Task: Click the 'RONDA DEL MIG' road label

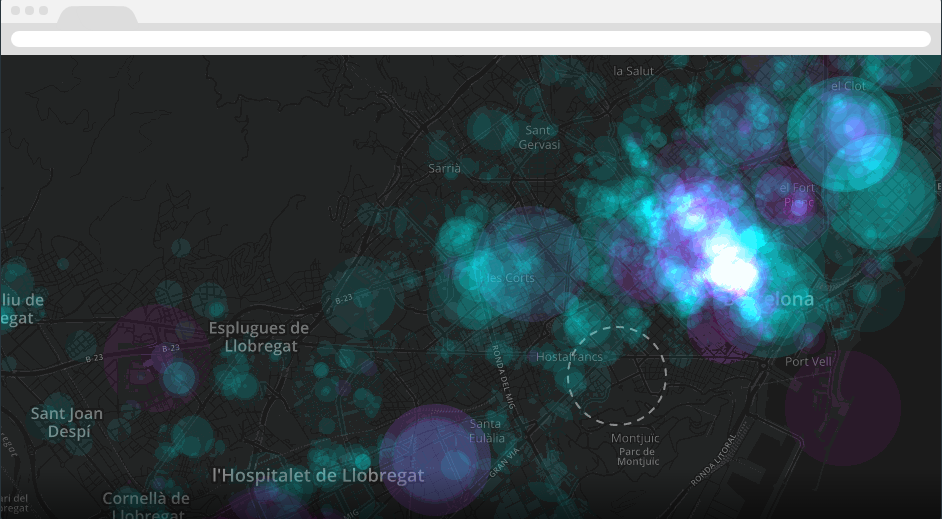Action: coord(503,377)
